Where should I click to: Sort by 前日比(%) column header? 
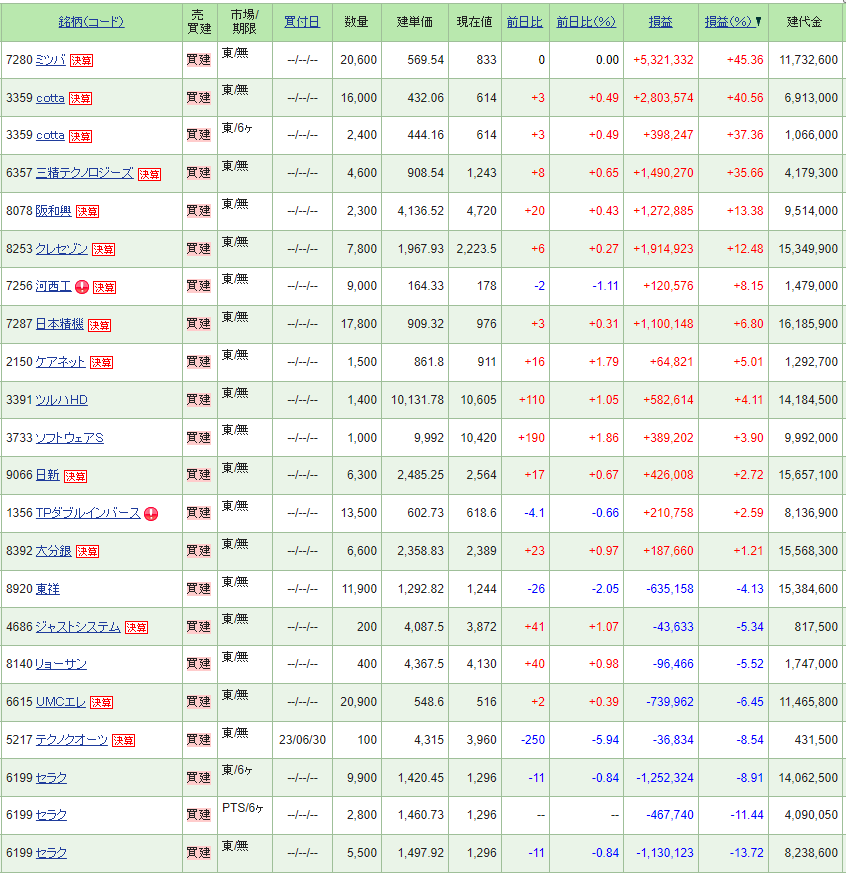(586, 22)
